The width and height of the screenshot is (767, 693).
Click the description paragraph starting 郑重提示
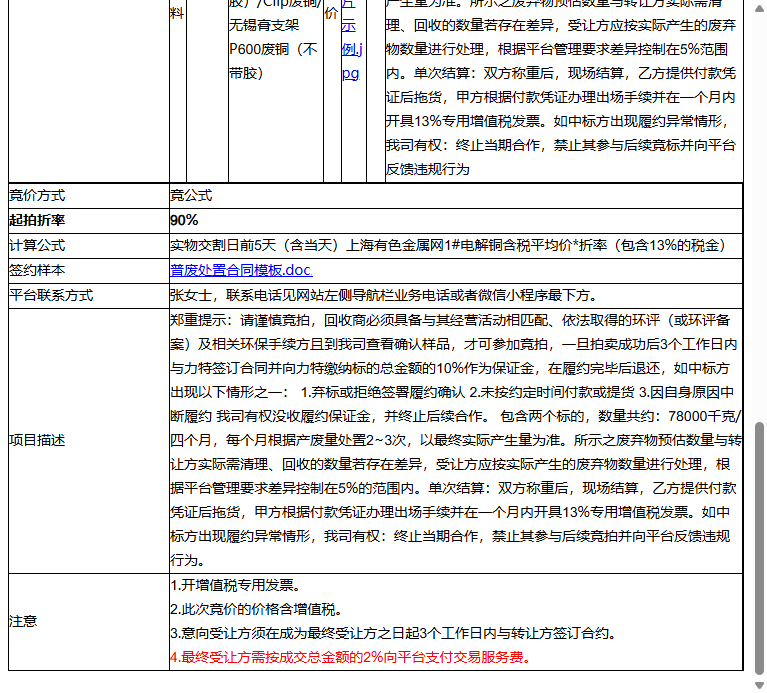coord(456,440)
